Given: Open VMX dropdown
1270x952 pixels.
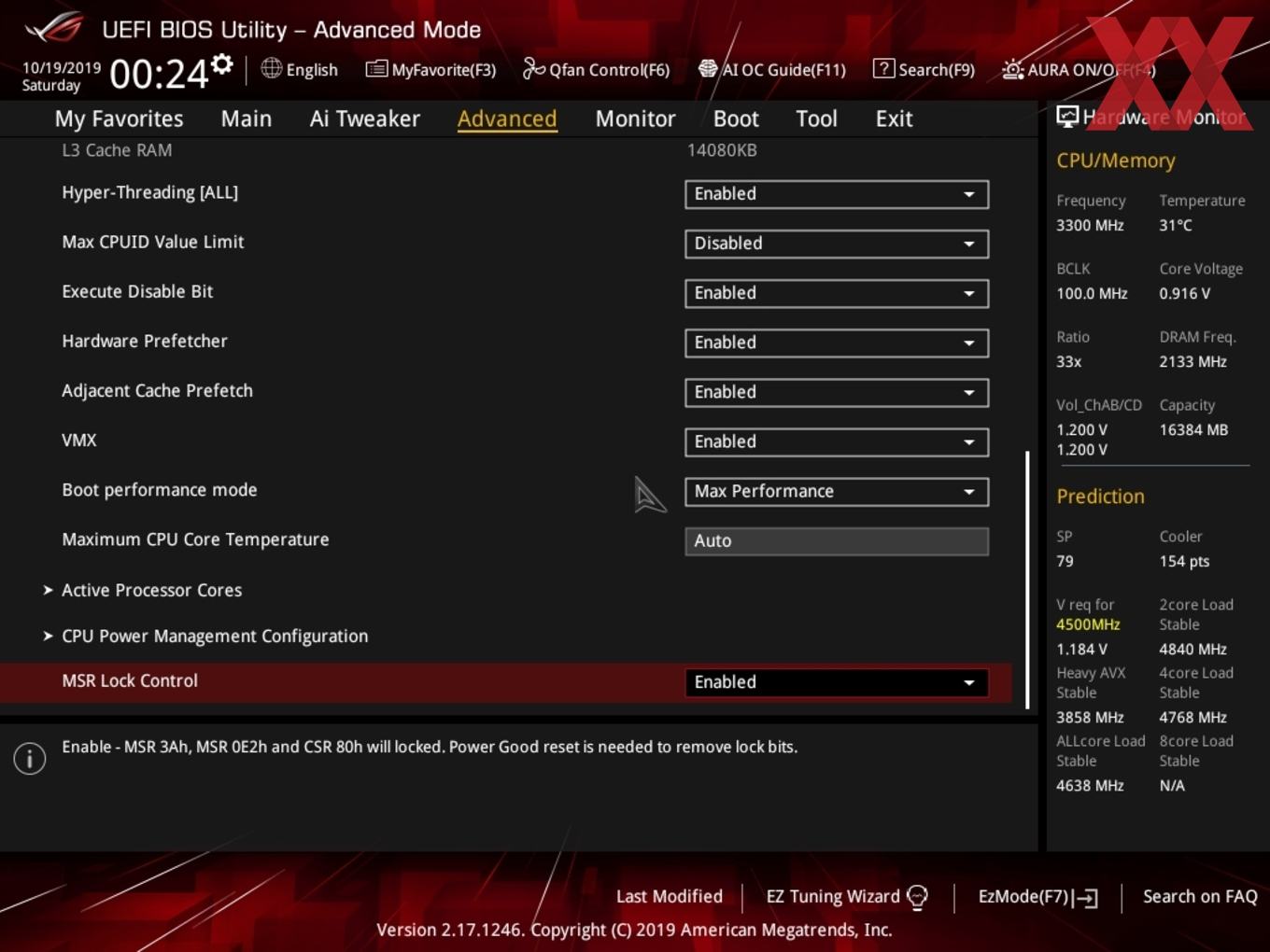Looking at the screenshot, I should 837,441.
